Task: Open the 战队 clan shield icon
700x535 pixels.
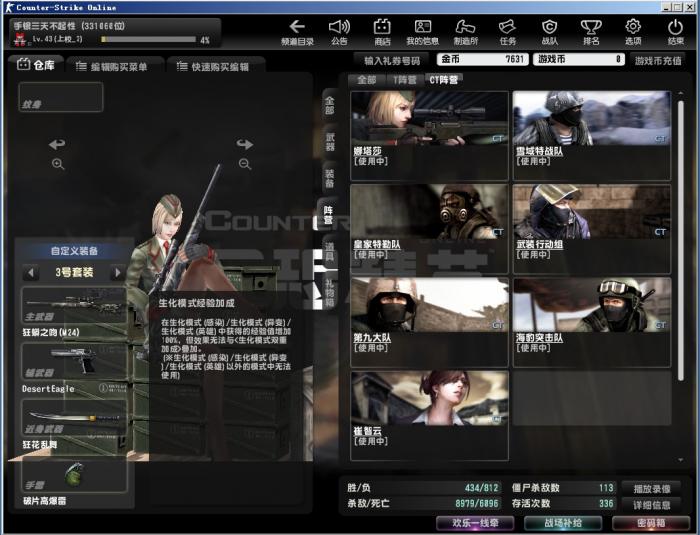Action: [550, 32]
